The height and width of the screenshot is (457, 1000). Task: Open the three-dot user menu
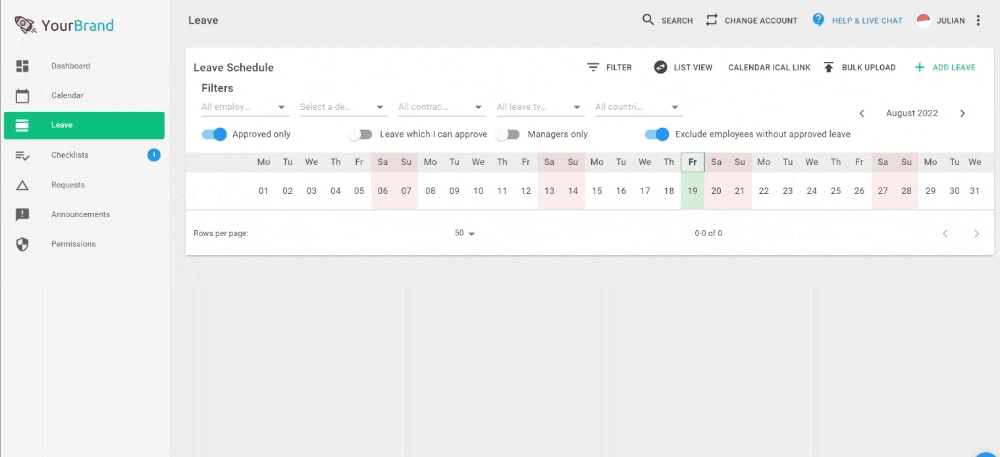(978, 20)
